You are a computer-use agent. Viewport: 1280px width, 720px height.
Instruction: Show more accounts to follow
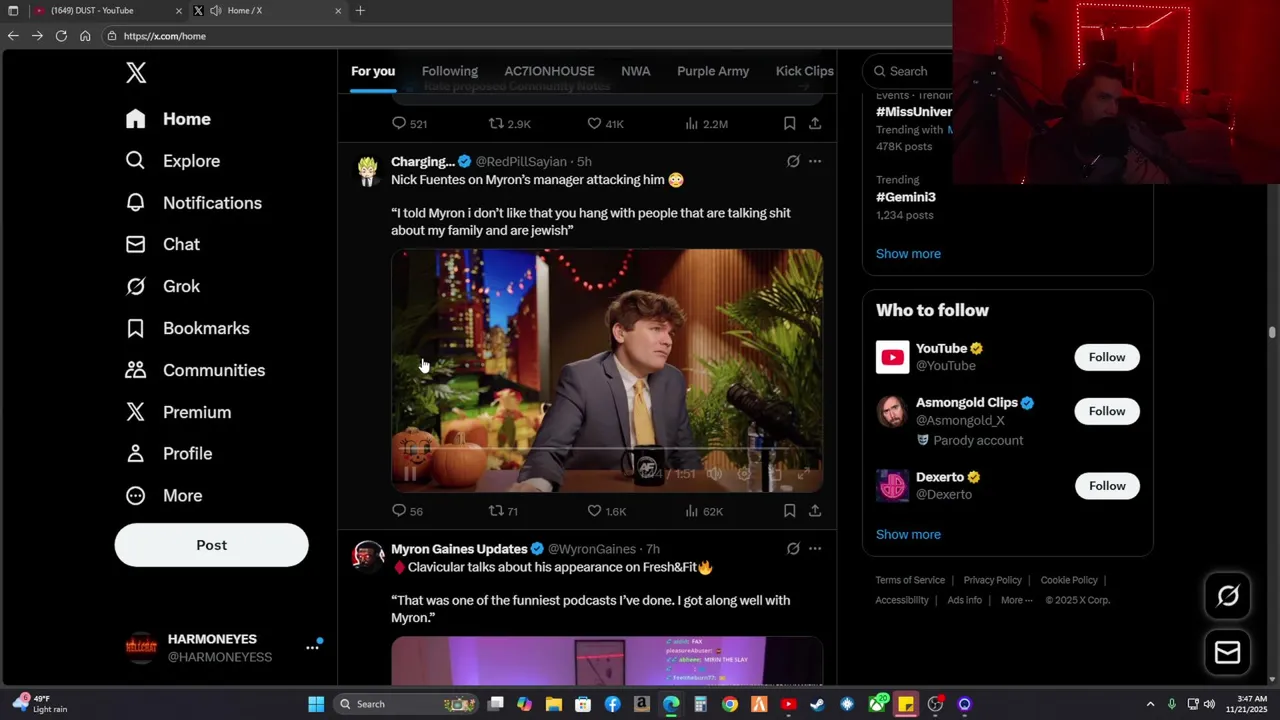tap(908, 534)
